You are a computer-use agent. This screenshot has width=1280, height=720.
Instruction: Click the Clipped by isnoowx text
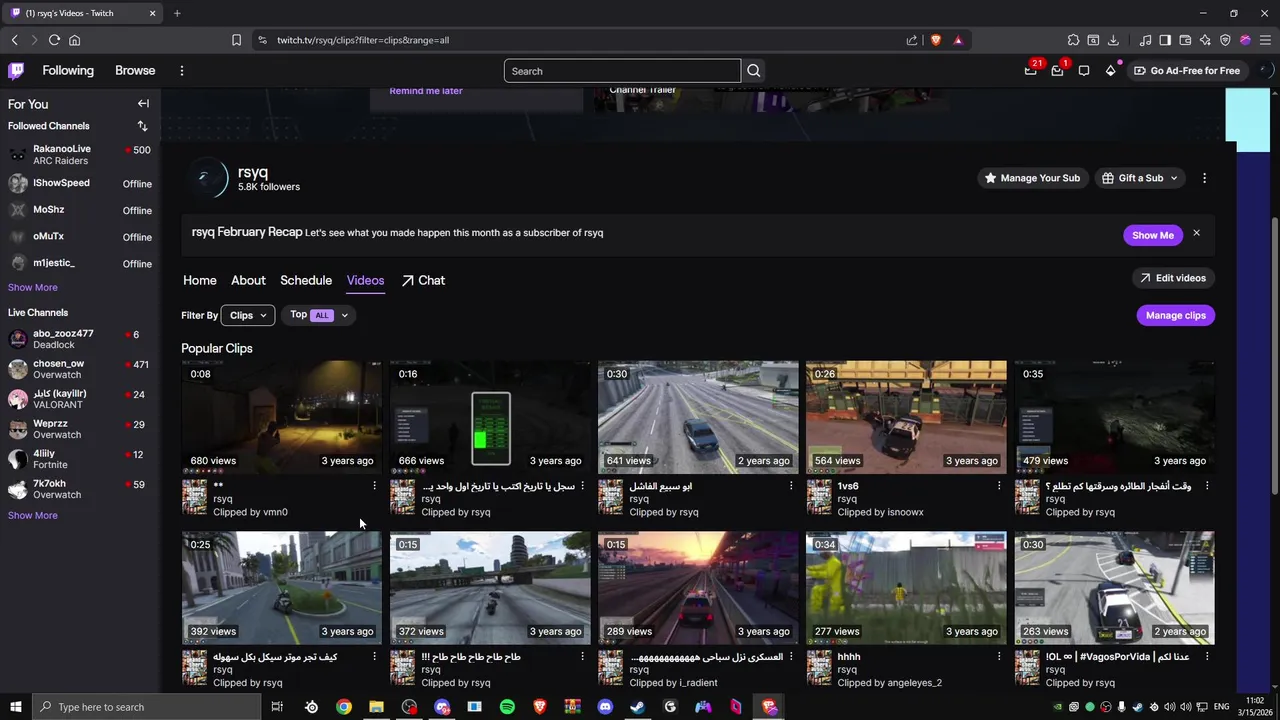point(880,513)
